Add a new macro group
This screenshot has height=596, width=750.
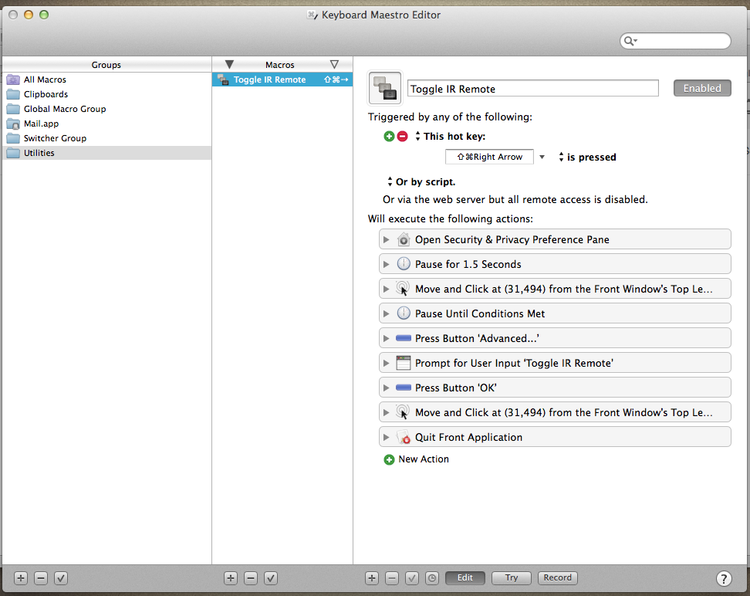[21, 578]
